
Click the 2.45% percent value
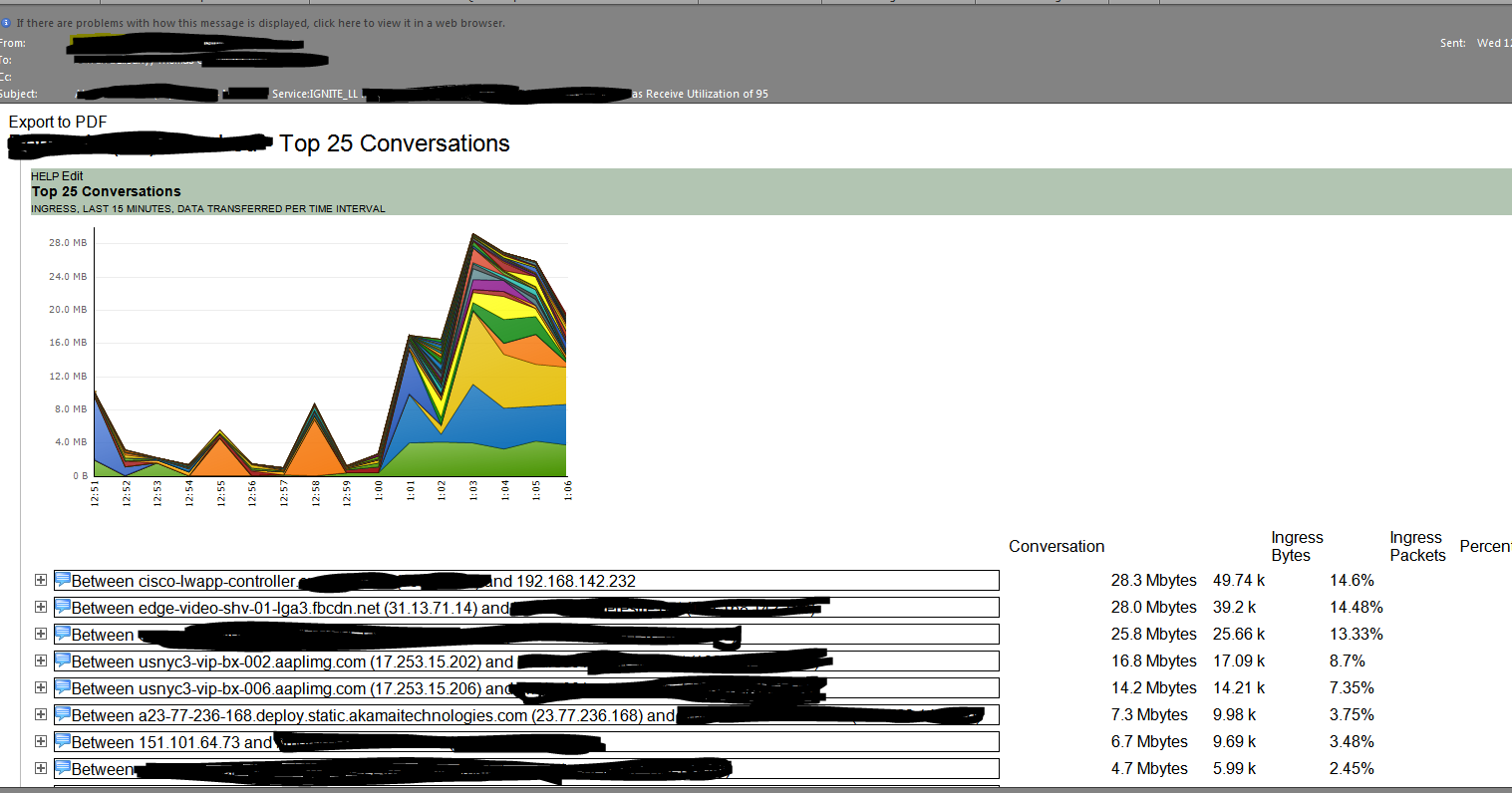[1352, 768]
